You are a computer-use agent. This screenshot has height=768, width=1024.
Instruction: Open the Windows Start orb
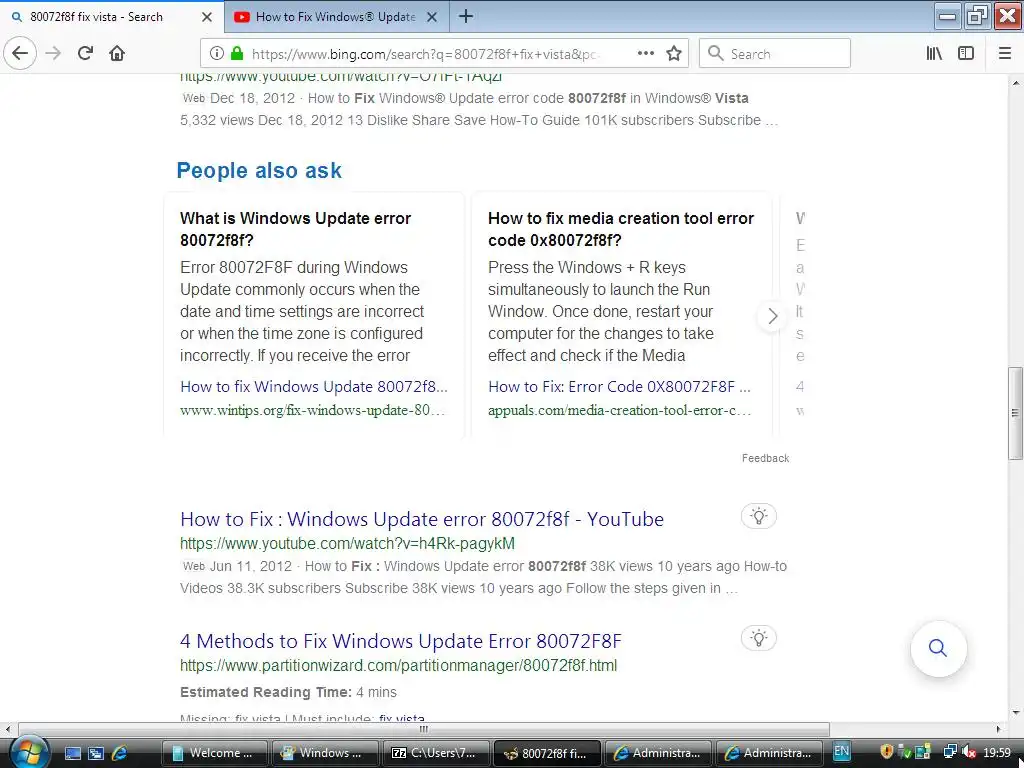(x=27, y=752)
